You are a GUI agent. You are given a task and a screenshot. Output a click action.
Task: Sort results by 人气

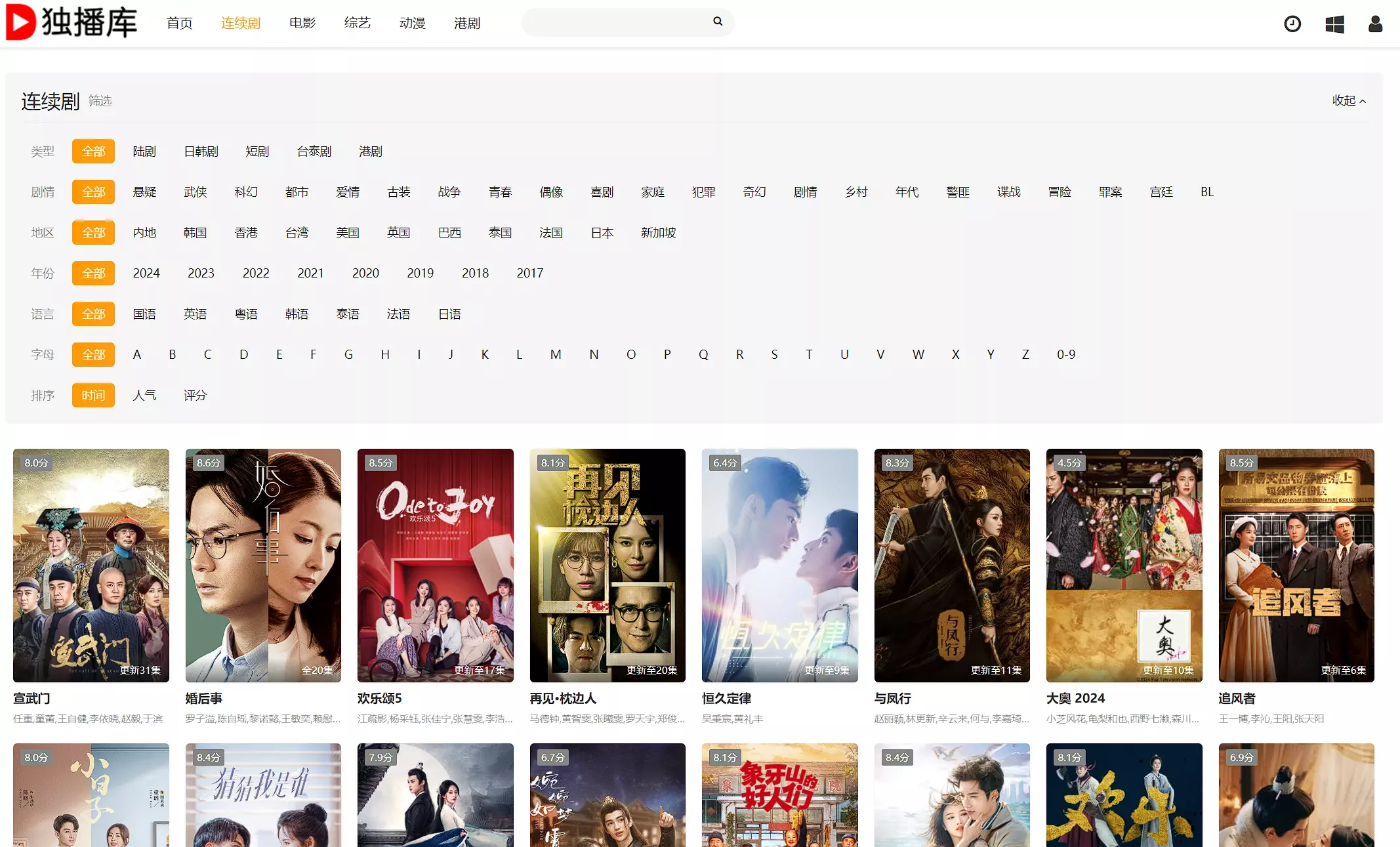(144, 396)
